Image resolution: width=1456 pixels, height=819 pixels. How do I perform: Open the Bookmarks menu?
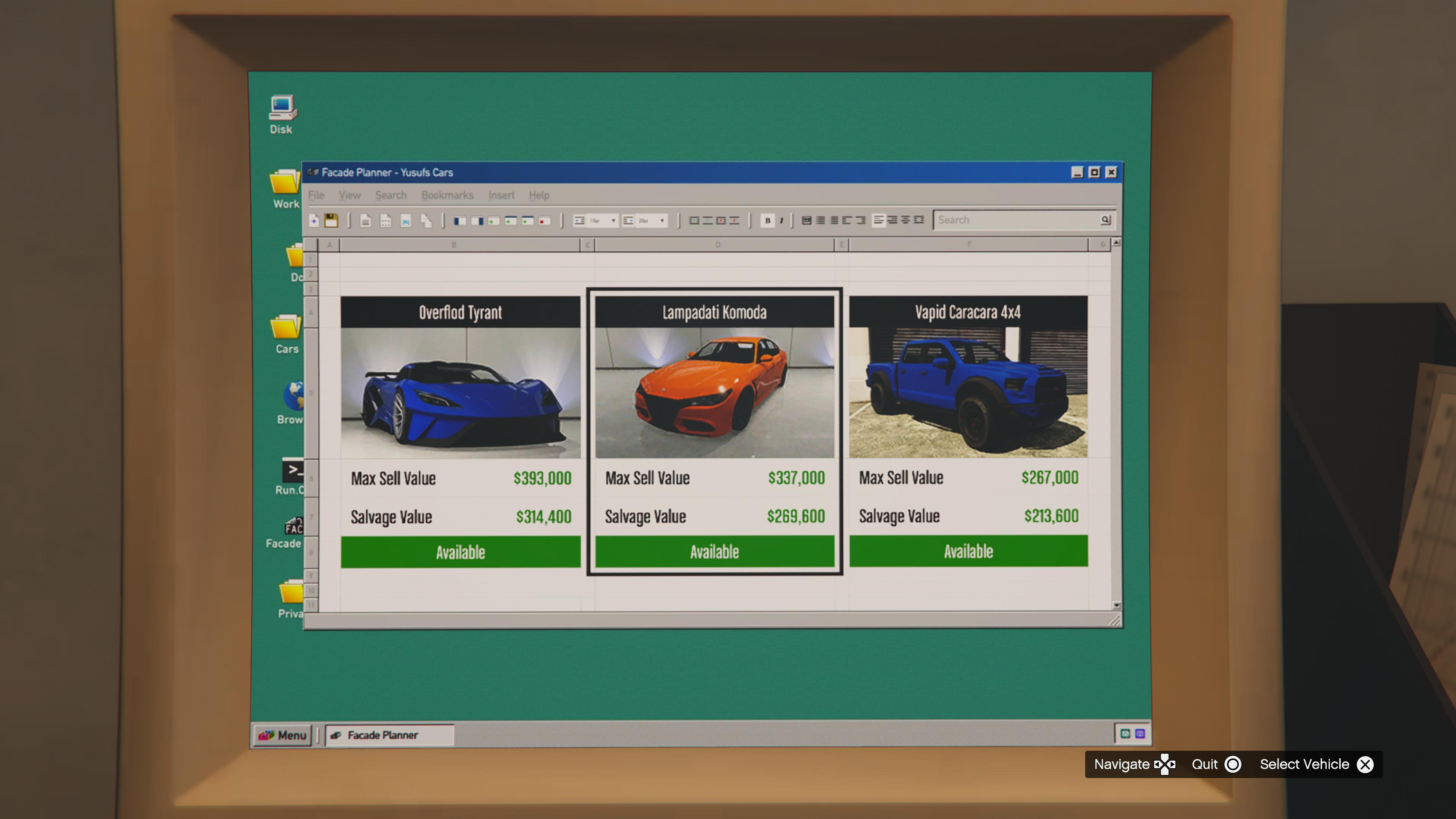447,195
